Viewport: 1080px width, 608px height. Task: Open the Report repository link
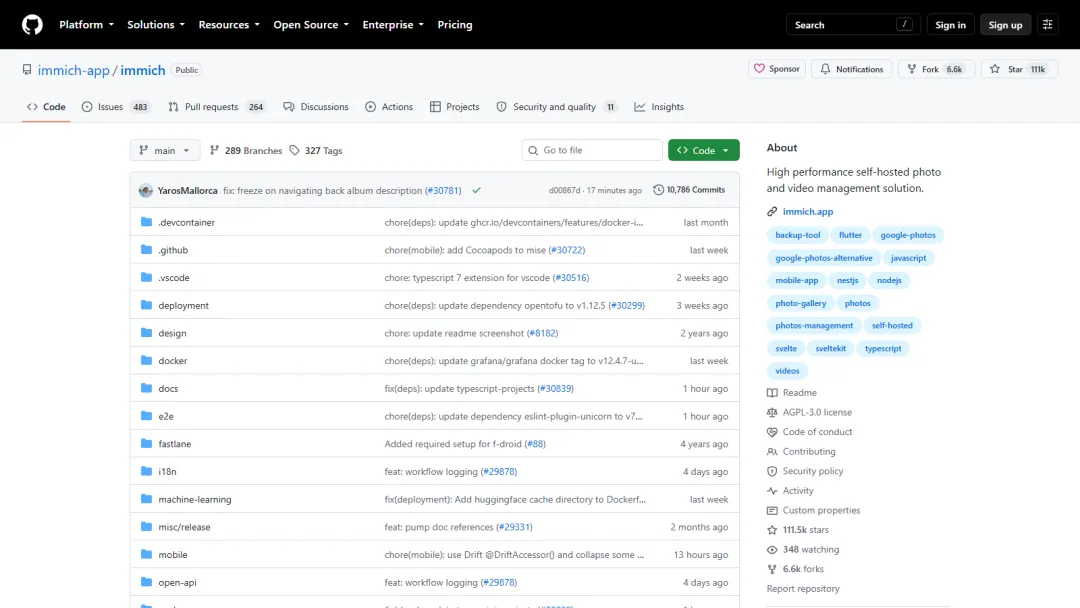(x=802, y=589)
